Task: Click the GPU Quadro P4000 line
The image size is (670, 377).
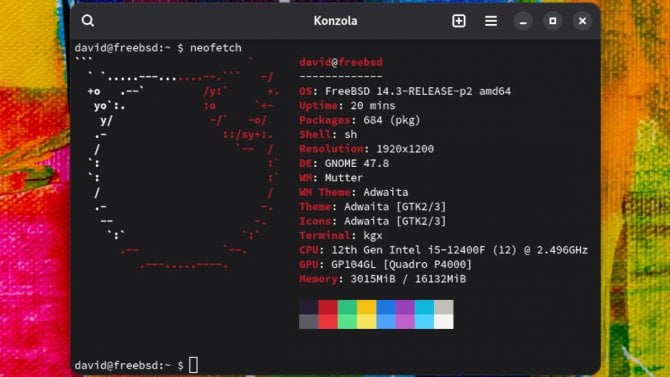Action: pos(385,265)
